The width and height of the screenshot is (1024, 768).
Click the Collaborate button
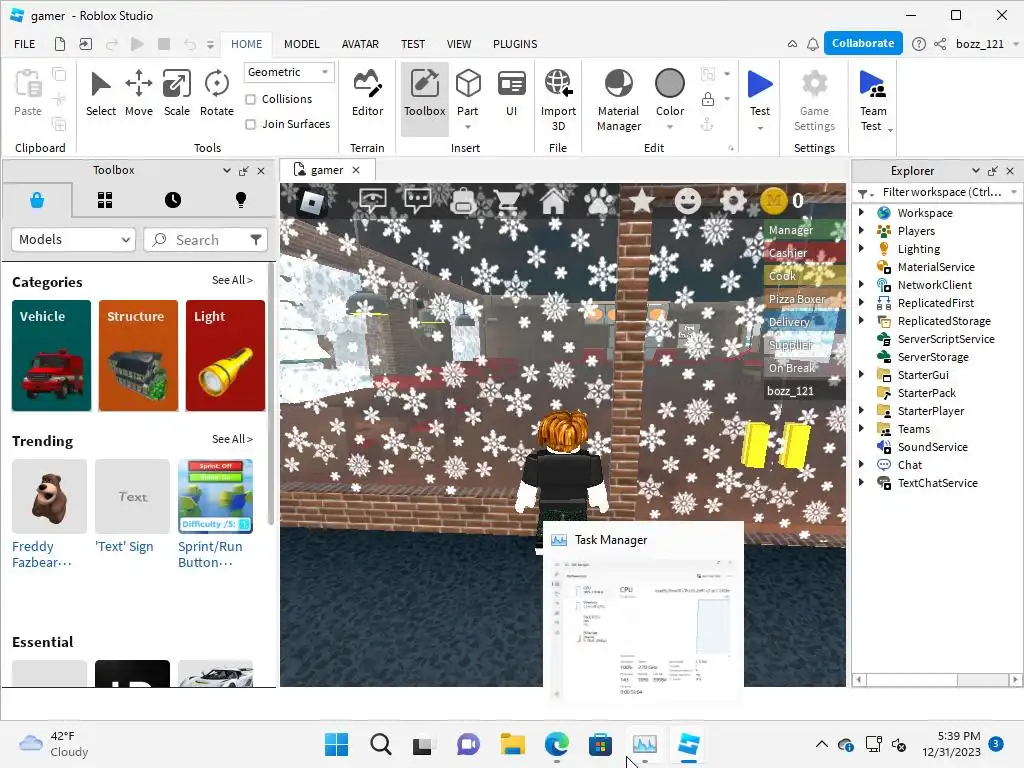click(x=863, y=43)
